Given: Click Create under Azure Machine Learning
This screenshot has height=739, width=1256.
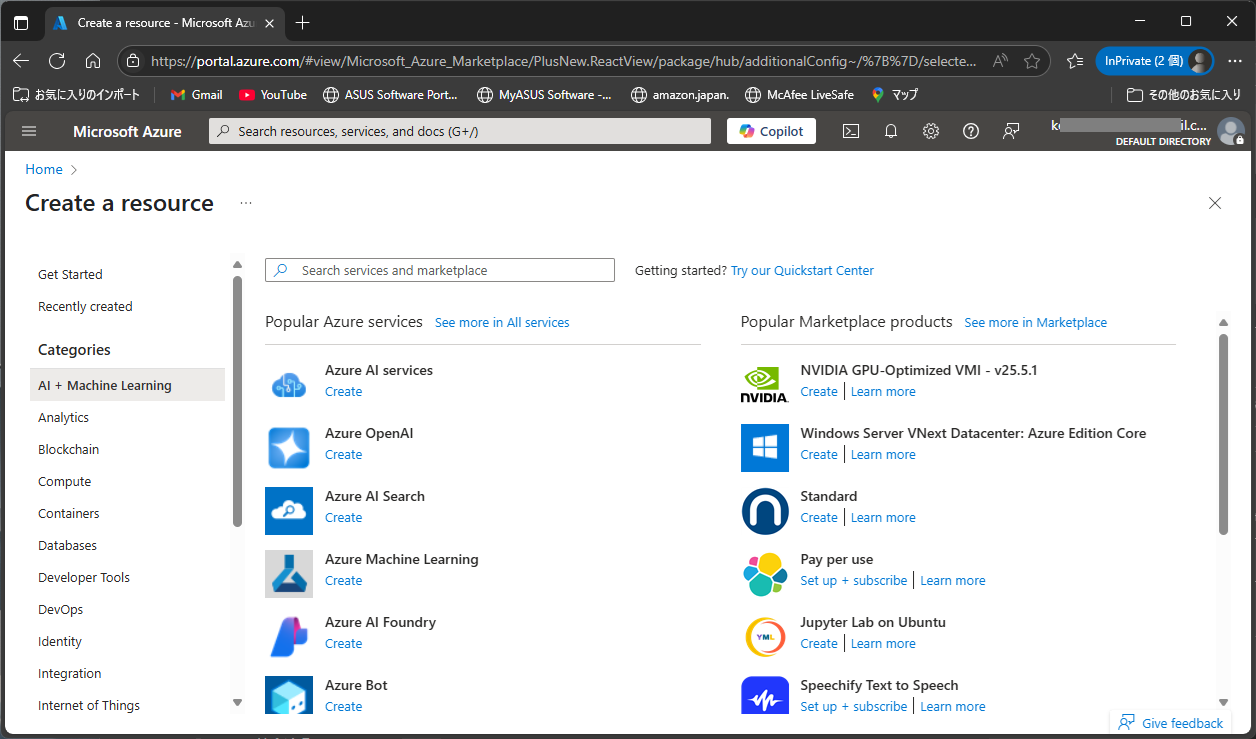Looking at the screenshot, I should (343, 580).
